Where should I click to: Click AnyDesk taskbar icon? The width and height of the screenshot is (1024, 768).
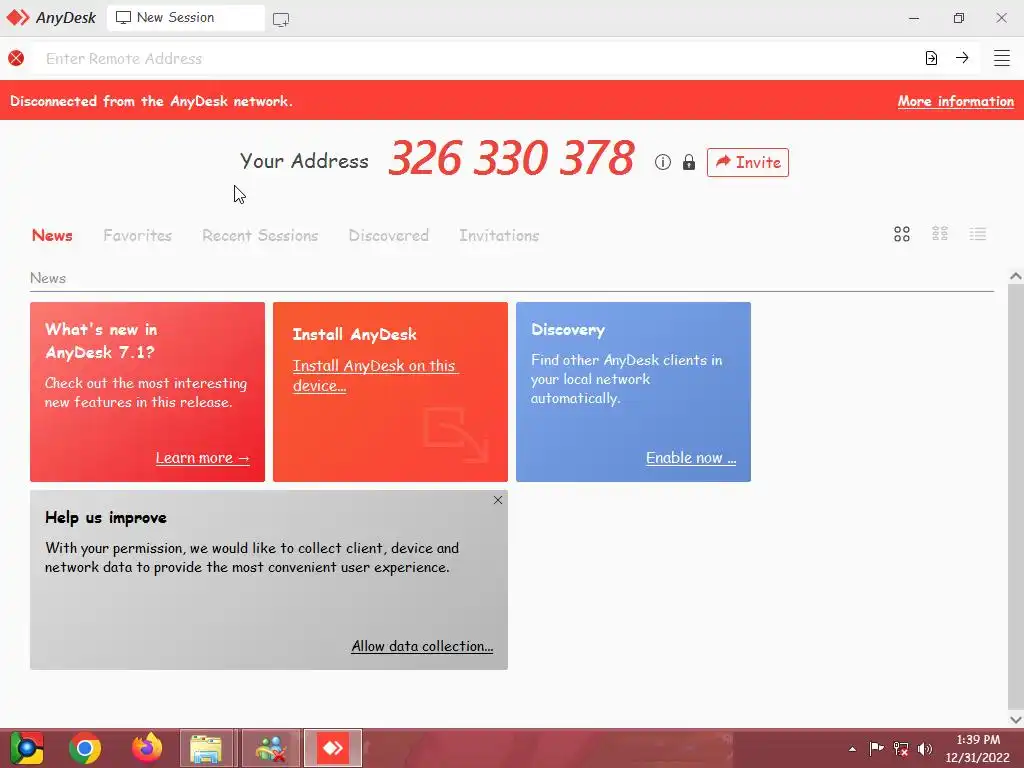[x=332, y=748]
